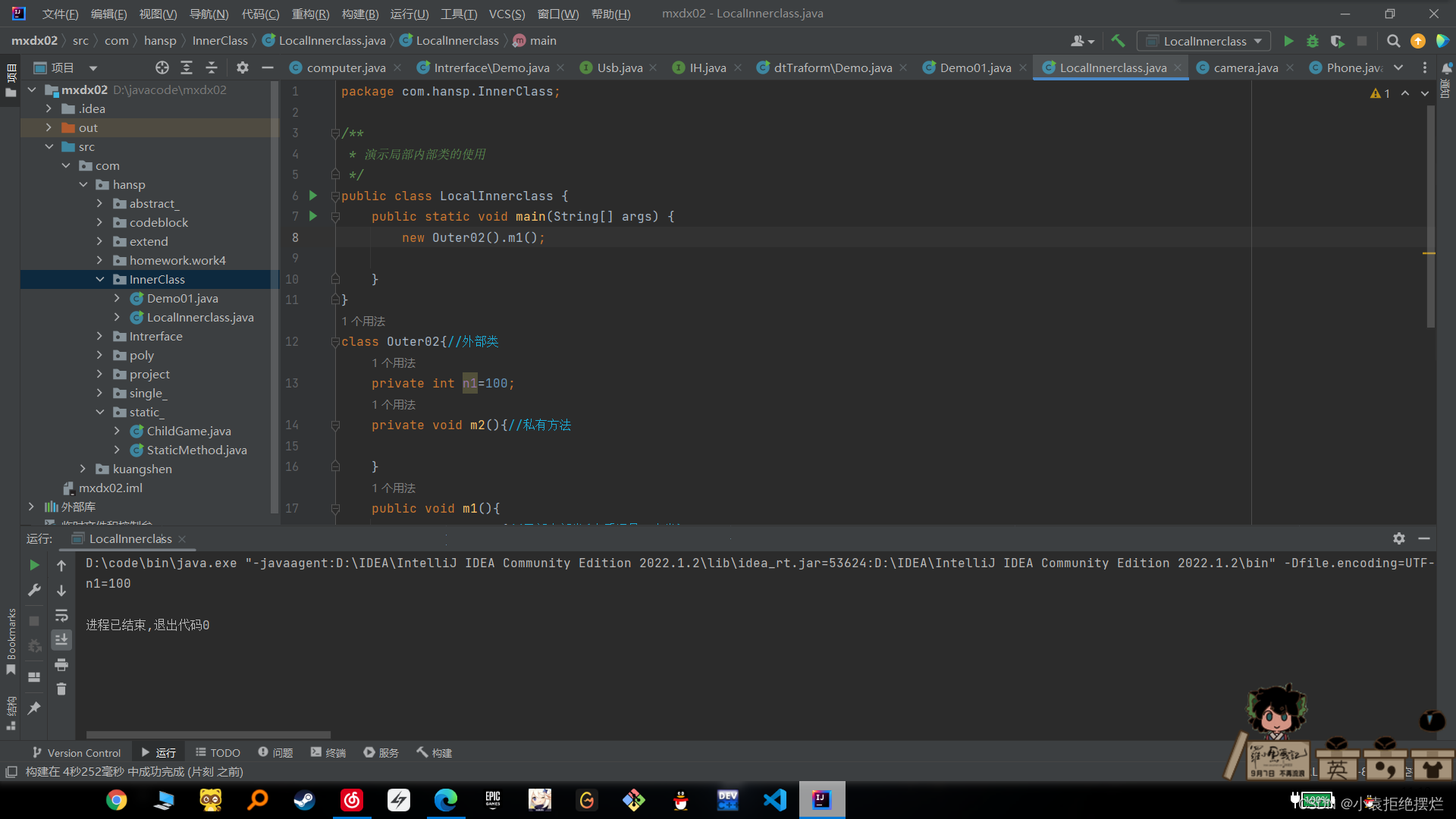Open the project view dropdown arrow
The height and width of the screenshot is (819, 1456).
[x=93, y=67]
